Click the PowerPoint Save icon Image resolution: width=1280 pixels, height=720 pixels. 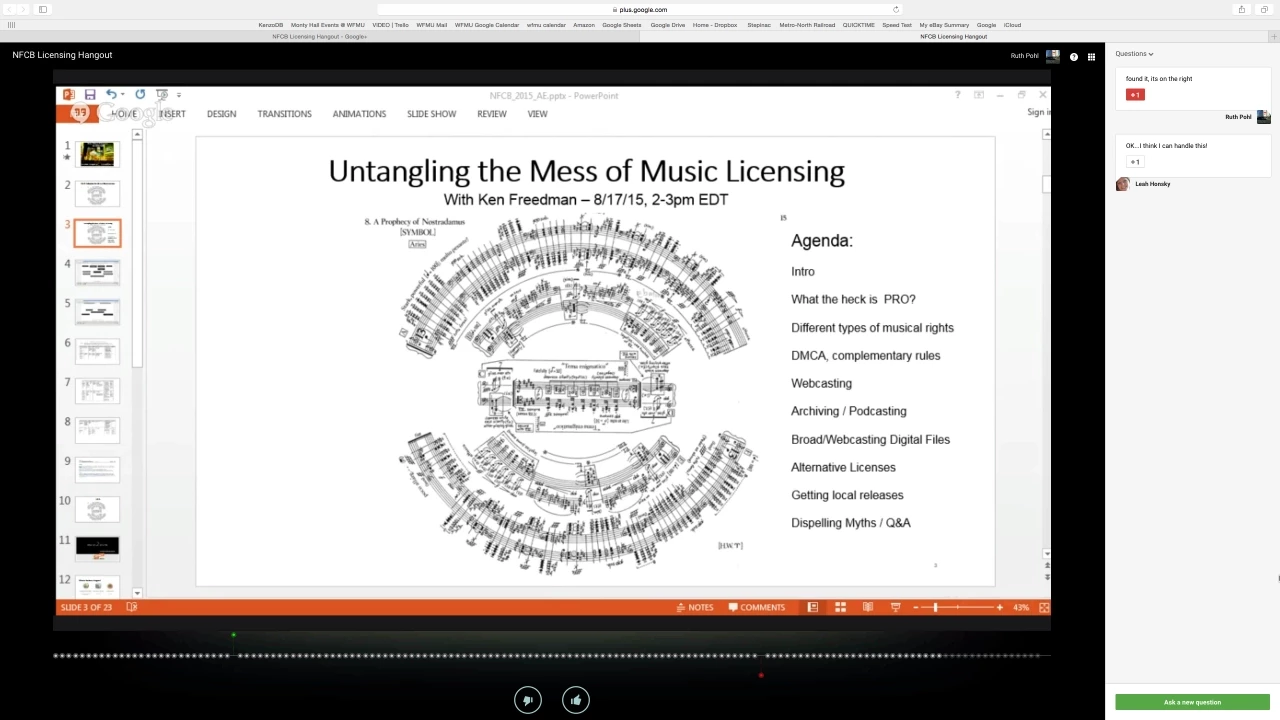click(x=90, y=95)
